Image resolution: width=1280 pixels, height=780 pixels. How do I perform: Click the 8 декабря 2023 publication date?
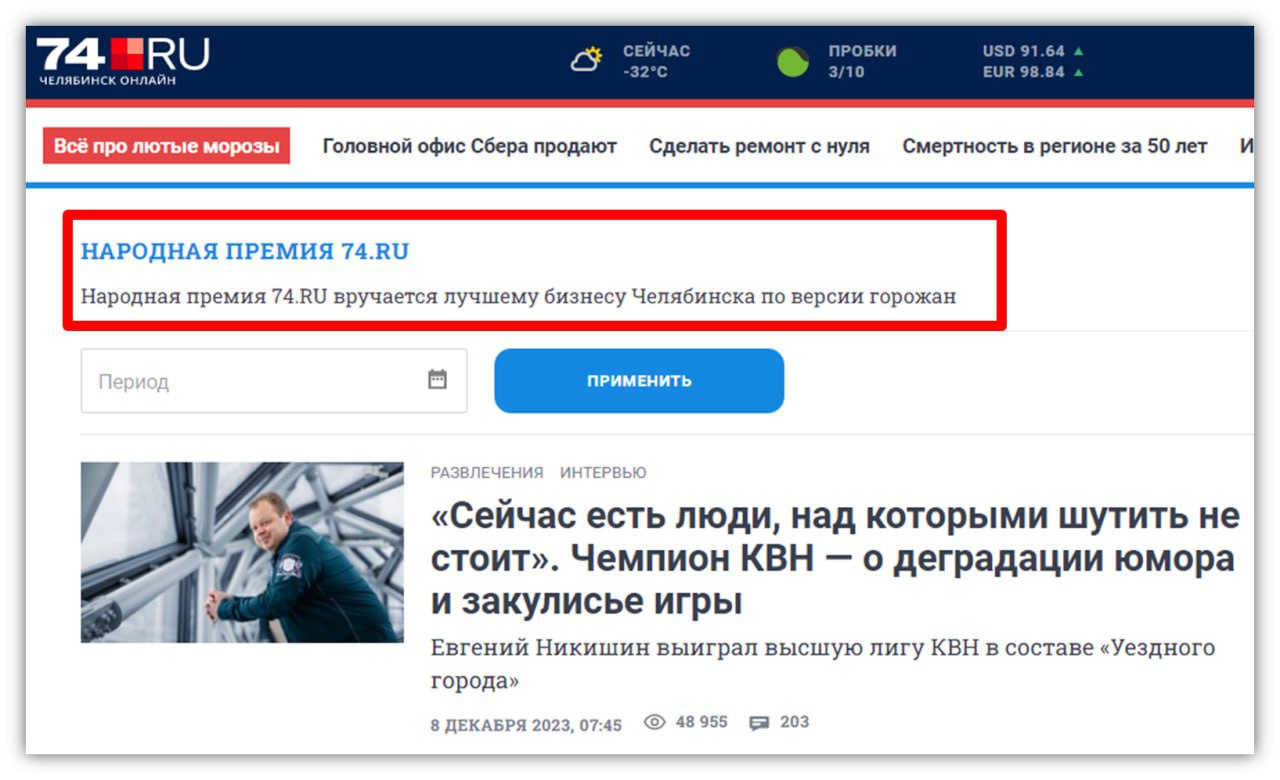click(x=526, y=725)
